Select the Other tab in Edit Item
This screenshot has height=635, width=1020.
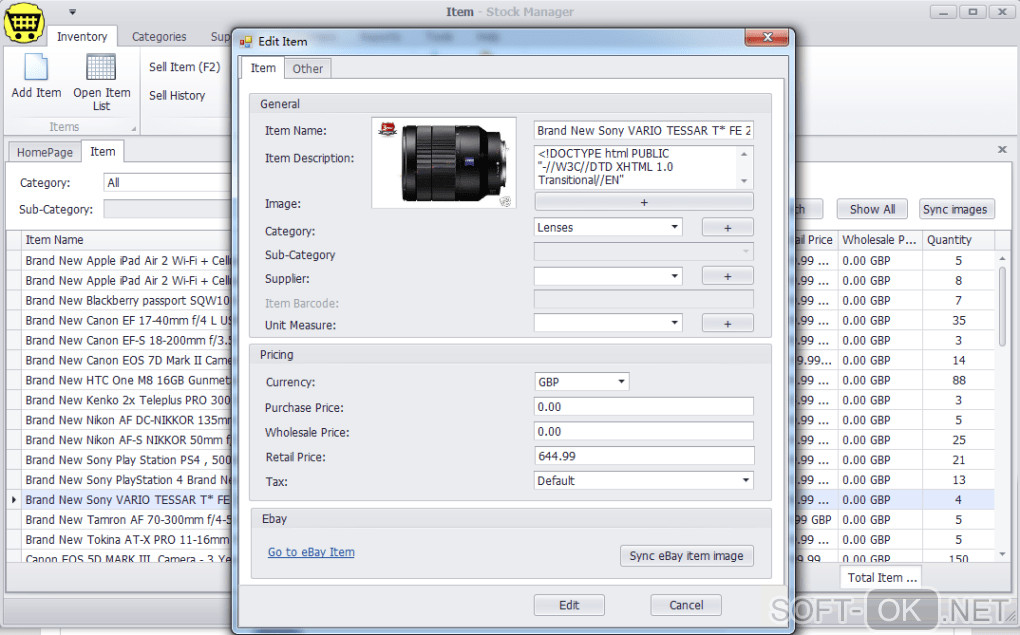point(308,68)
